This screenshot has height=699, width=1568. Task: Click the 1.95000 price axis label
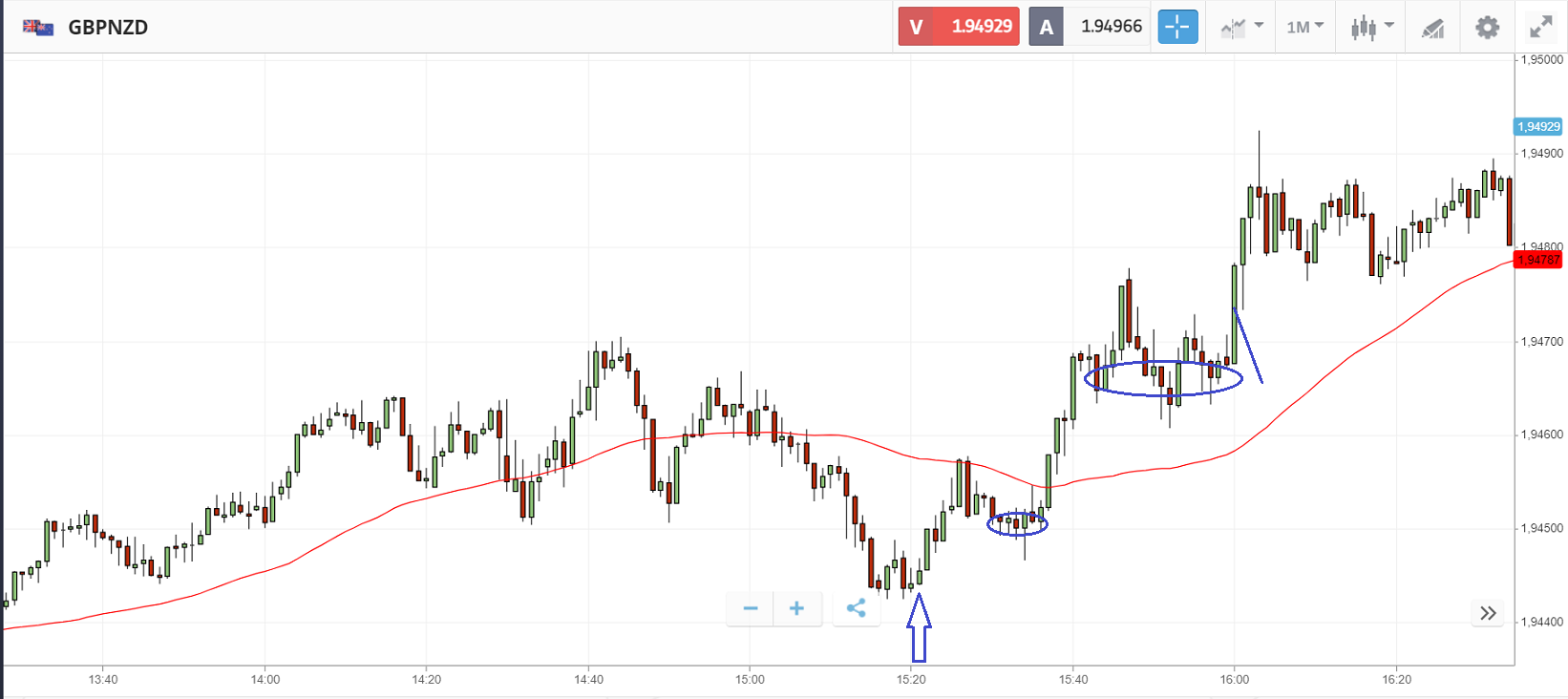[1542, 59]
